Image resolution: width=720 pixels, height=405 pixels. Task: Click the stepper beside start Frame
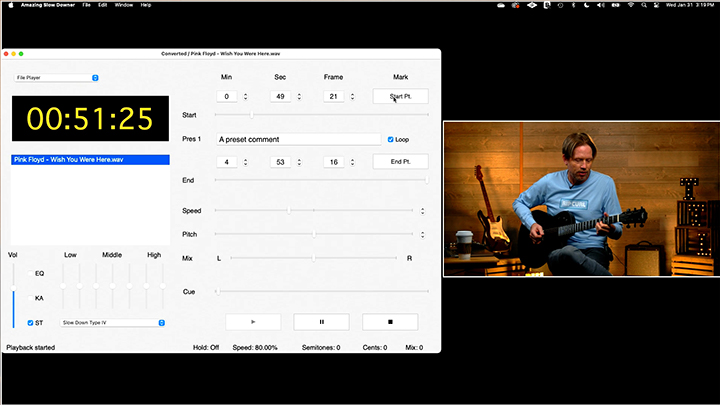point(352,96)
